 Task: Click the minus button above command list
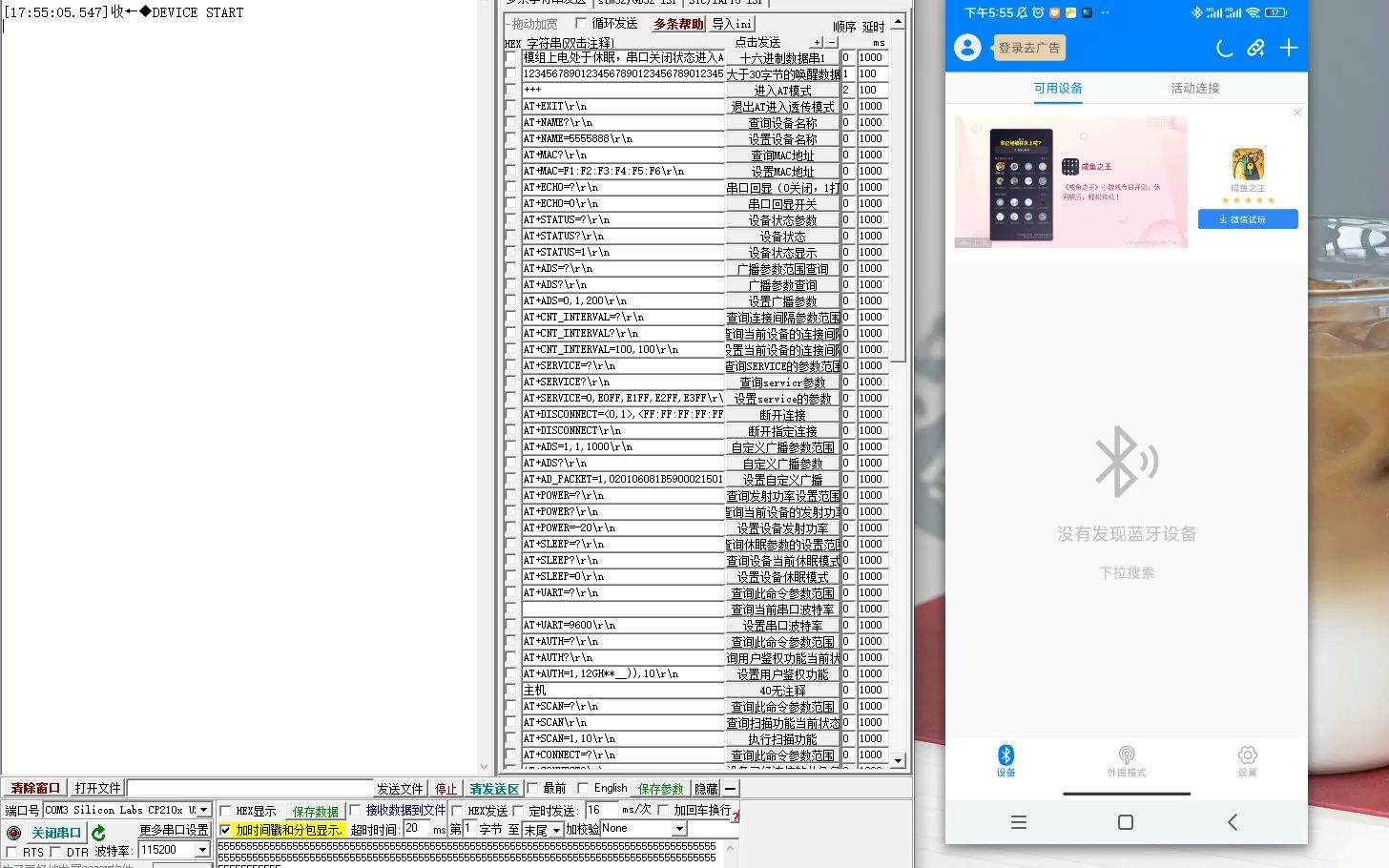point(832,42)
